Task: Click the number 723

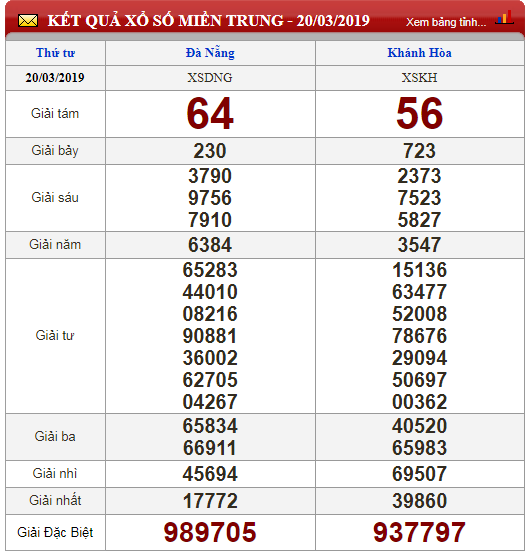Action: click(419, 151)
